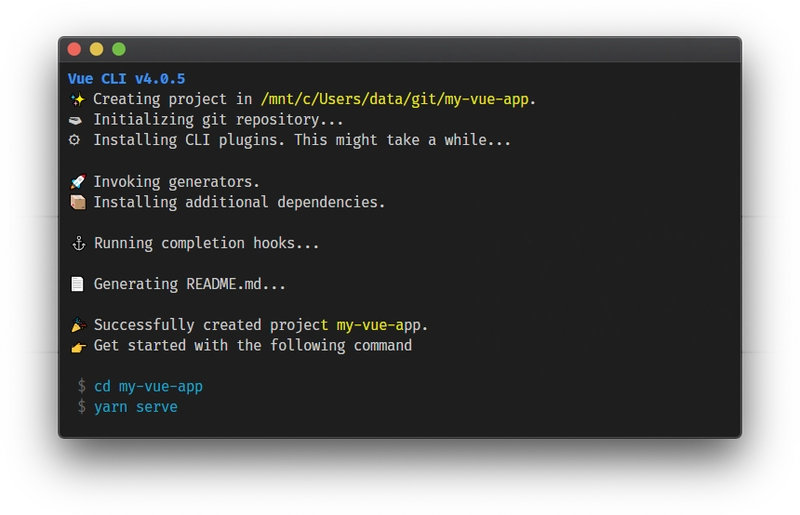Click the pointing hand emoji beside Get started

pyautogui.click(x=78, y=347)
